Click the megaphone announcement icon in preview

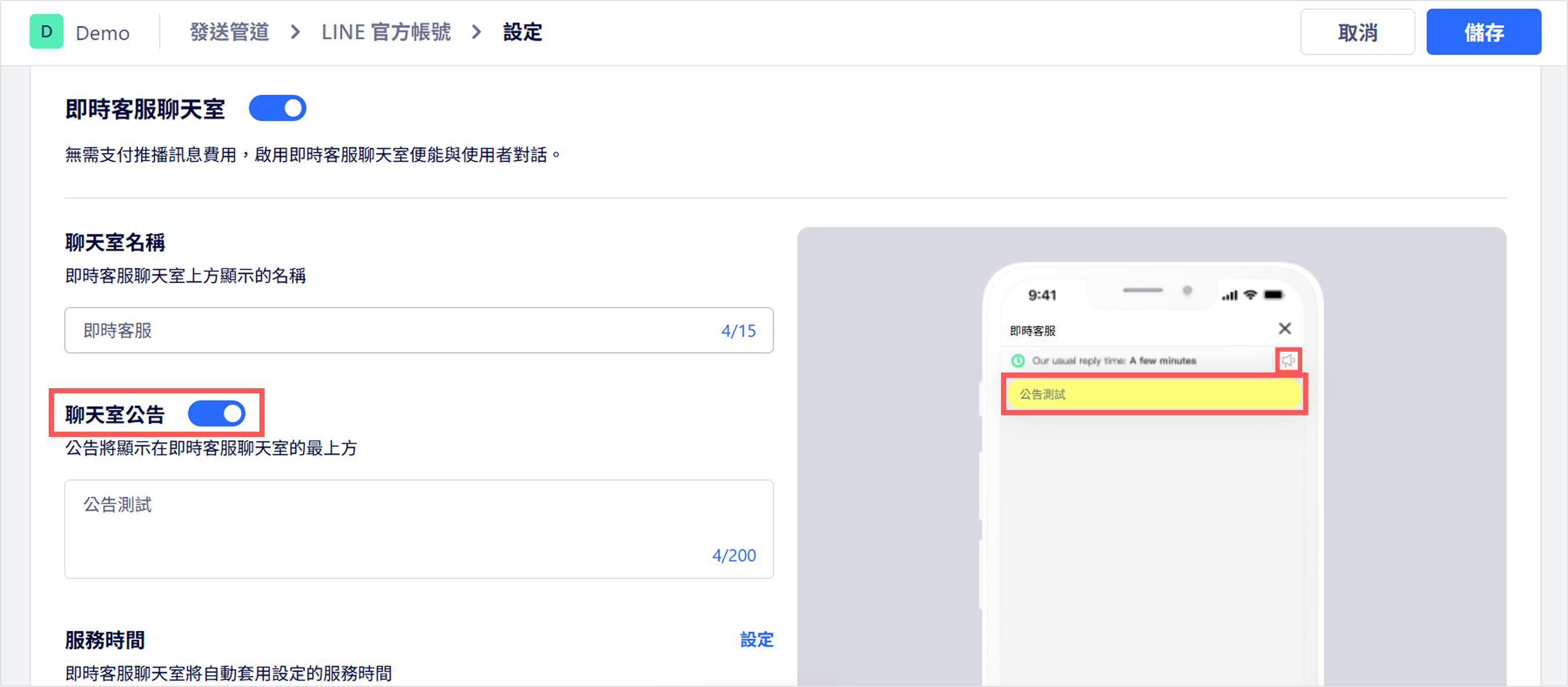click(1288, 361)
